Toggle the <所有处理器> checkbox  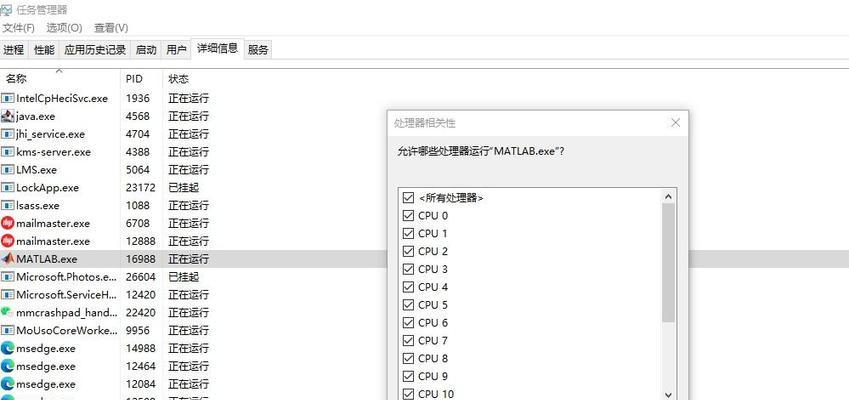tap(408, 198)
